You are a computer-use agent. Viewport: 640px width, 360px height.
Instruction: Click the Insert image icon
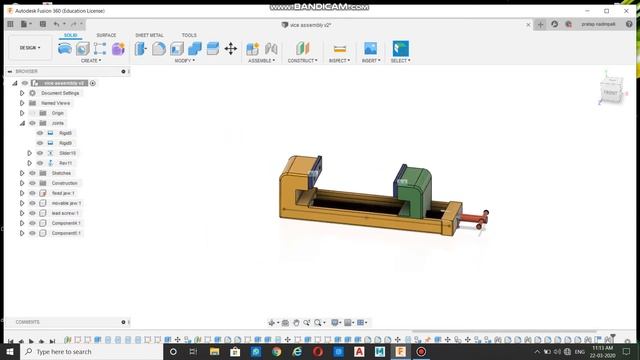pos(371,49)
